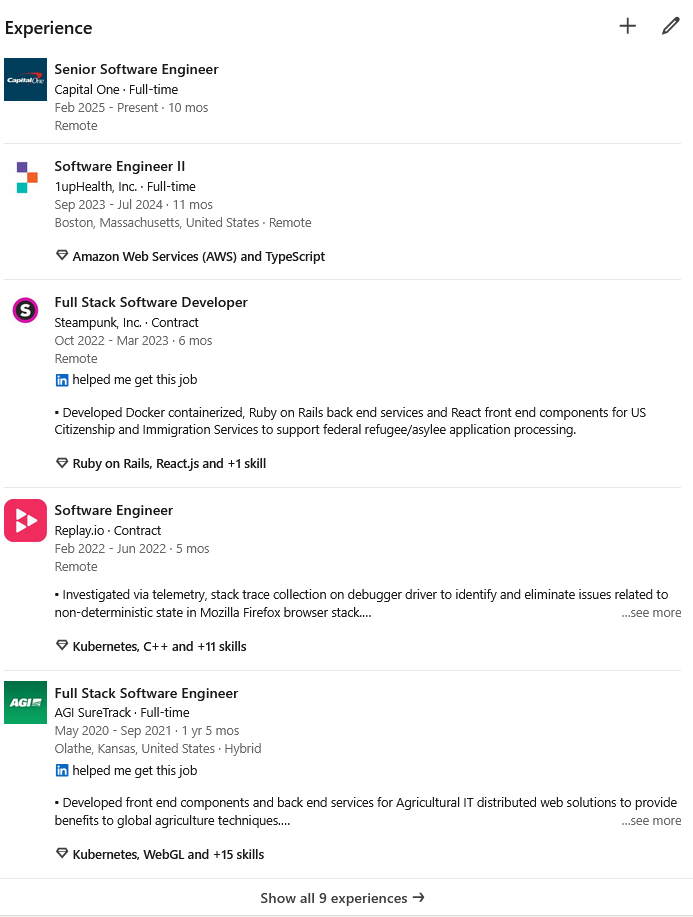The image size is (693, 917).
Task: Open Amazon Web Services and TypeScript skills
Action: click(198, 256)
